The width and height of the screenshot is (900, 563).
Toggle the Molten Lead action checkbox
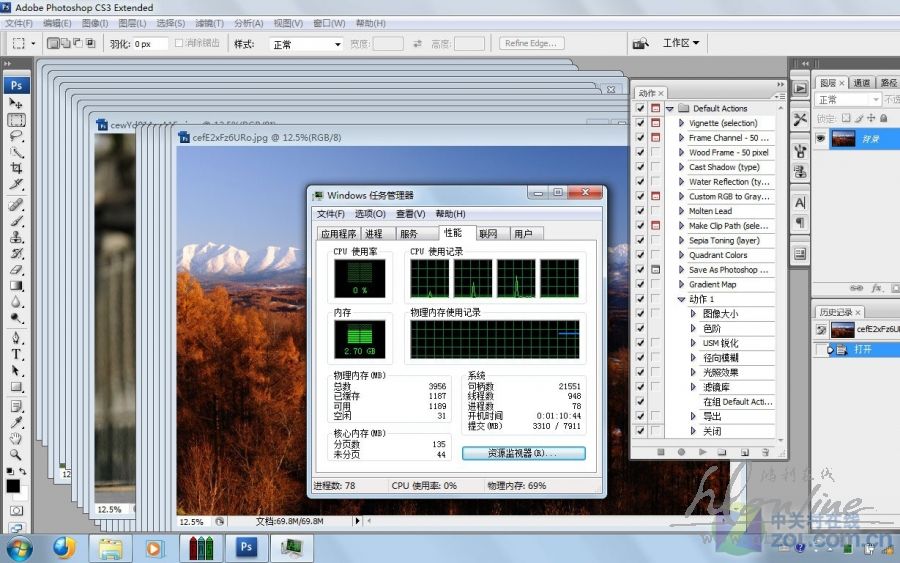(x=640, y=211)
